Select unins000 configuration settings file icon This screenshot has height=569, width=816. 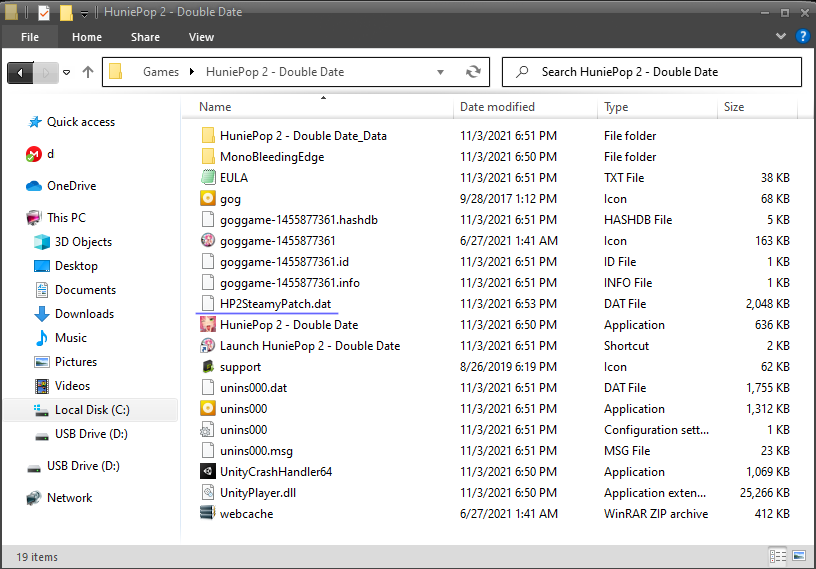tap(208, 429)
